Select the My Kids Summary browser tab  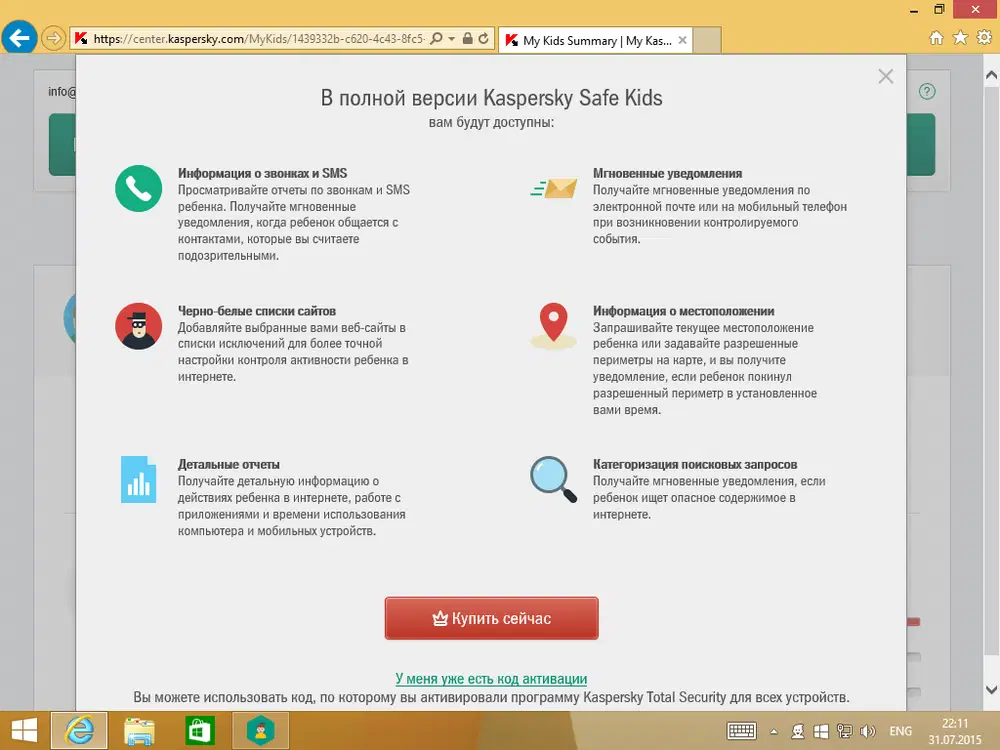[596, 40]
